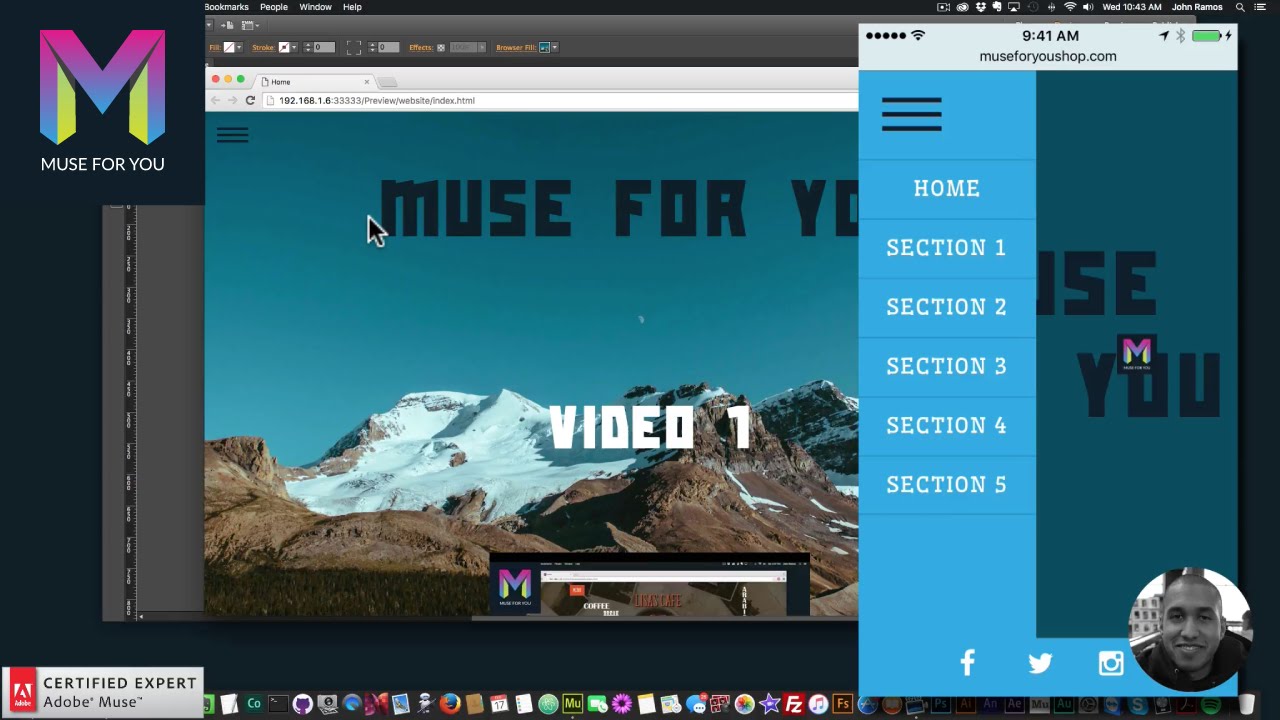This screenshot has width=1280, height=720.
Task: Expand the Browser Fill dropdown arrow
Action: pos(555,47)
